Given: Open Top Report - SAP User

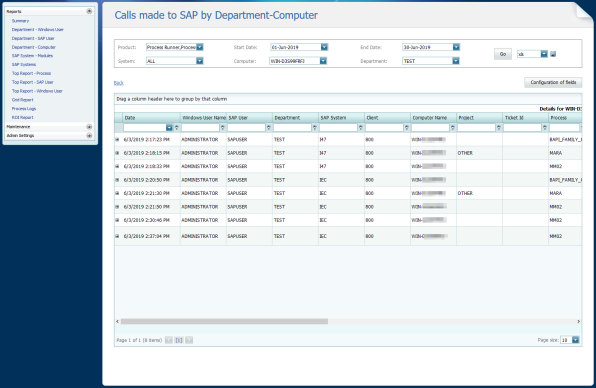Looking at the screenshot, I should click(x=33, y=82).
